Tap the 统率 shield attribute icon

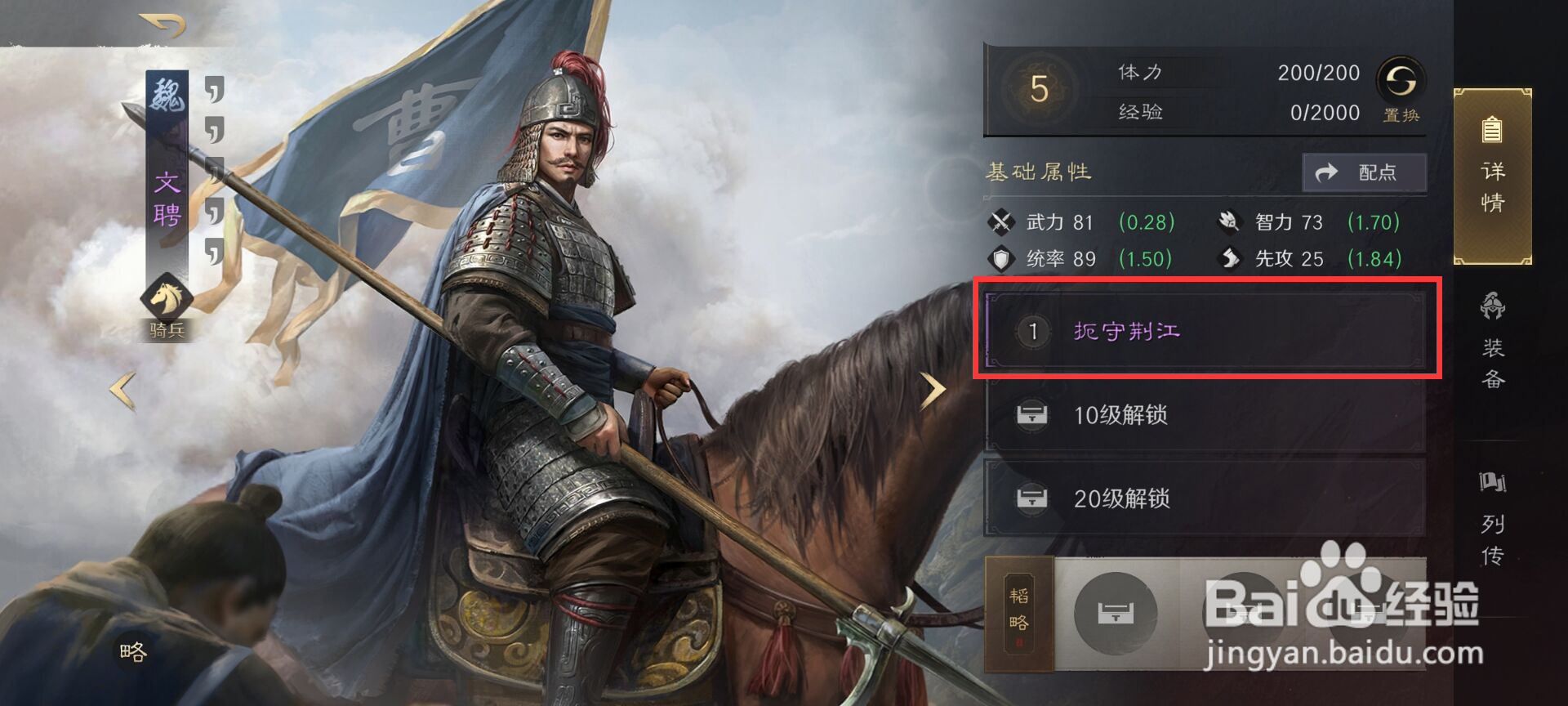point(1000,259)
